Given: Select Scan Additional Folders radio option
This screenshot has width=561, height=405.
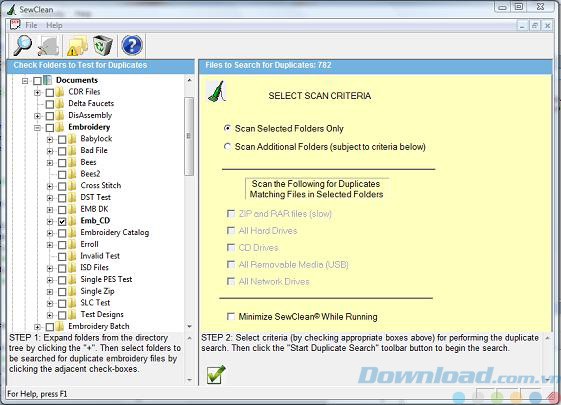Looking at the screenshot, I should (227, 147).
